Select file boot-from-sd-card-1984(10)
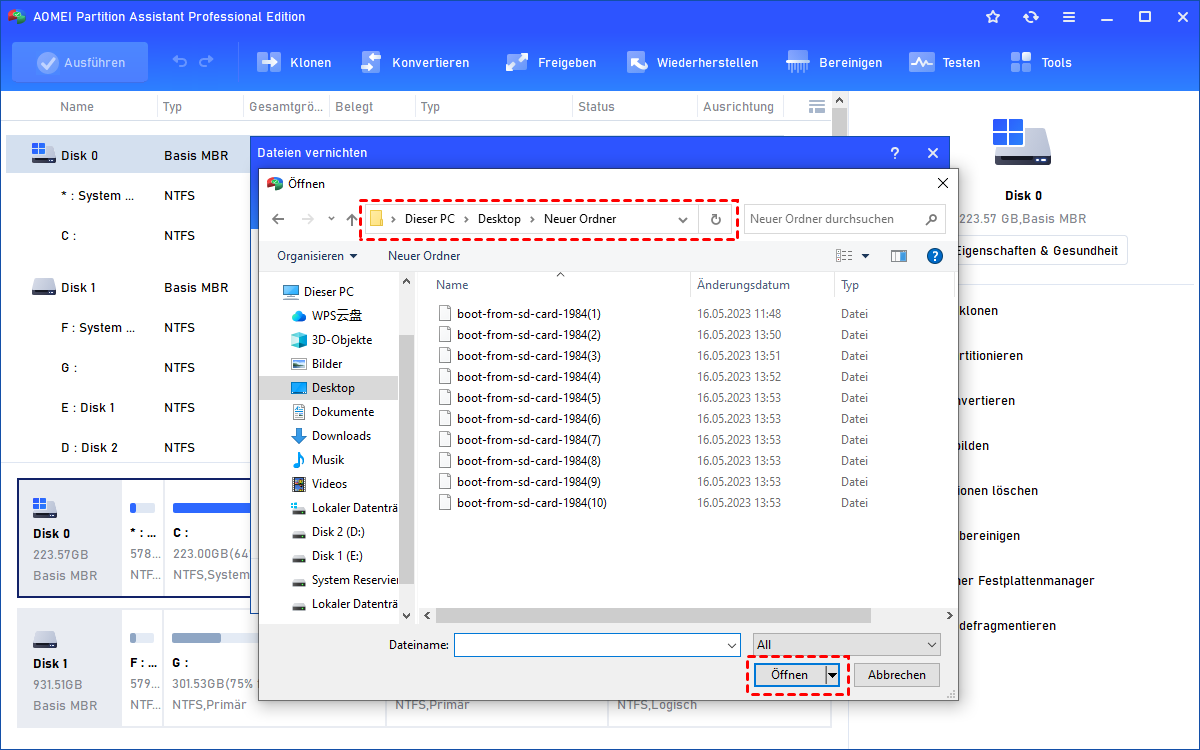This screenshot has width=1200, height=750. pyautogui.click(x=532, y=503)
